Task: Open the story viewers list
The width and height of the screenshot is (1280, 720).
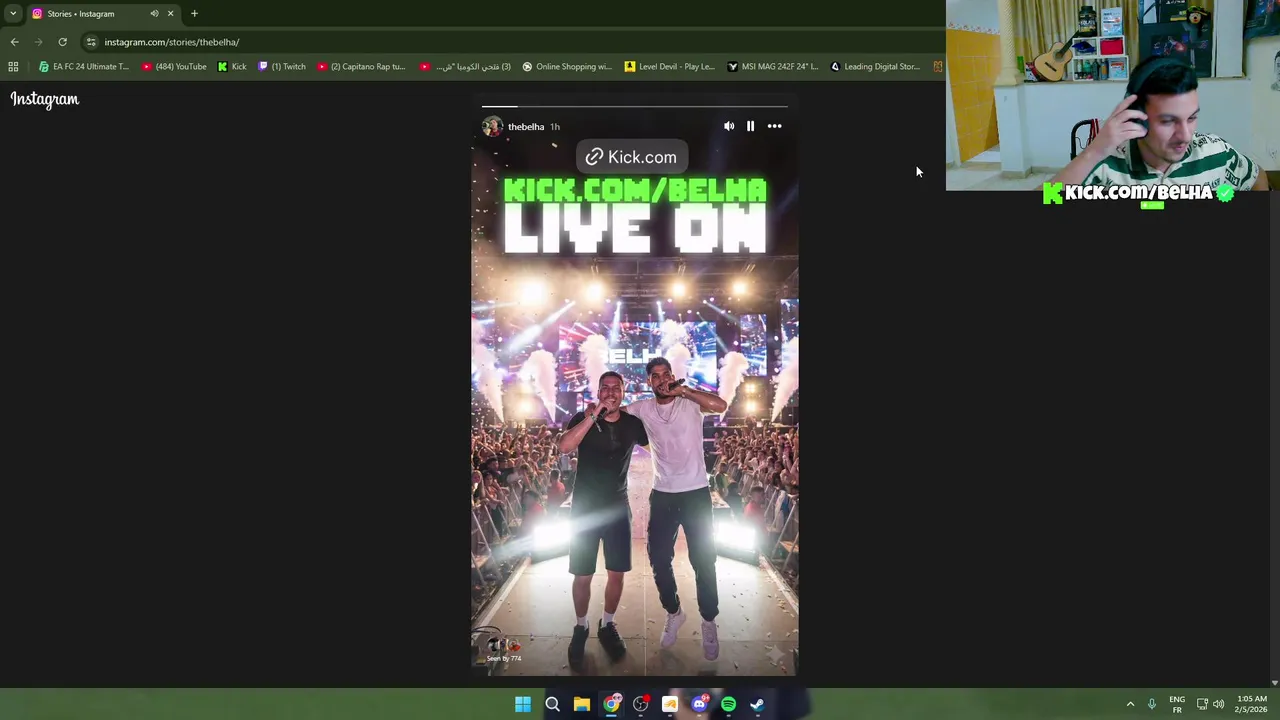Action: 502,648
